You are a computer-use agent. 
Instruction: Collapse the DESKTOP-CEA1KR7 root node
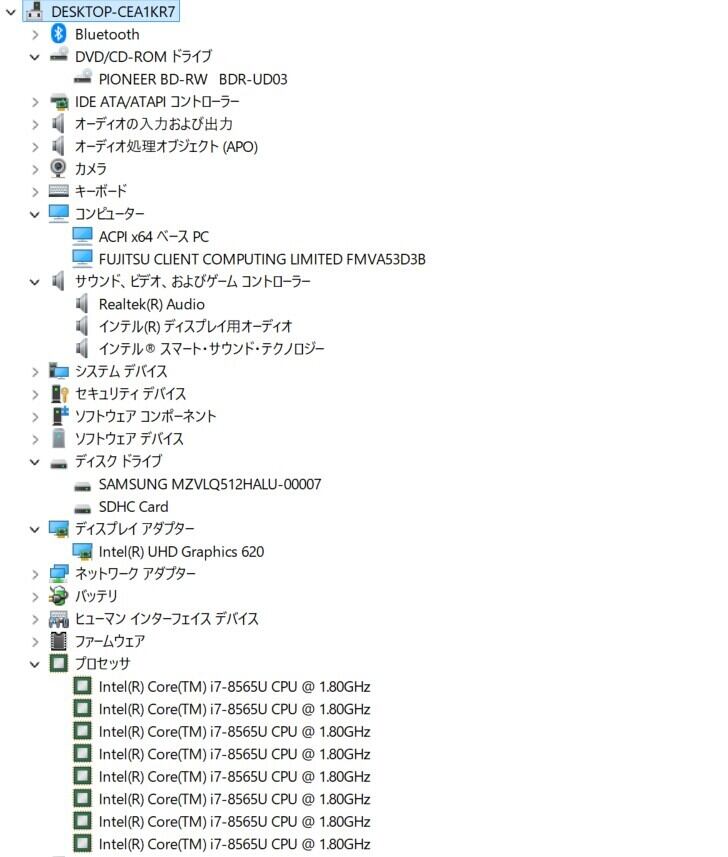pos(10,11)
